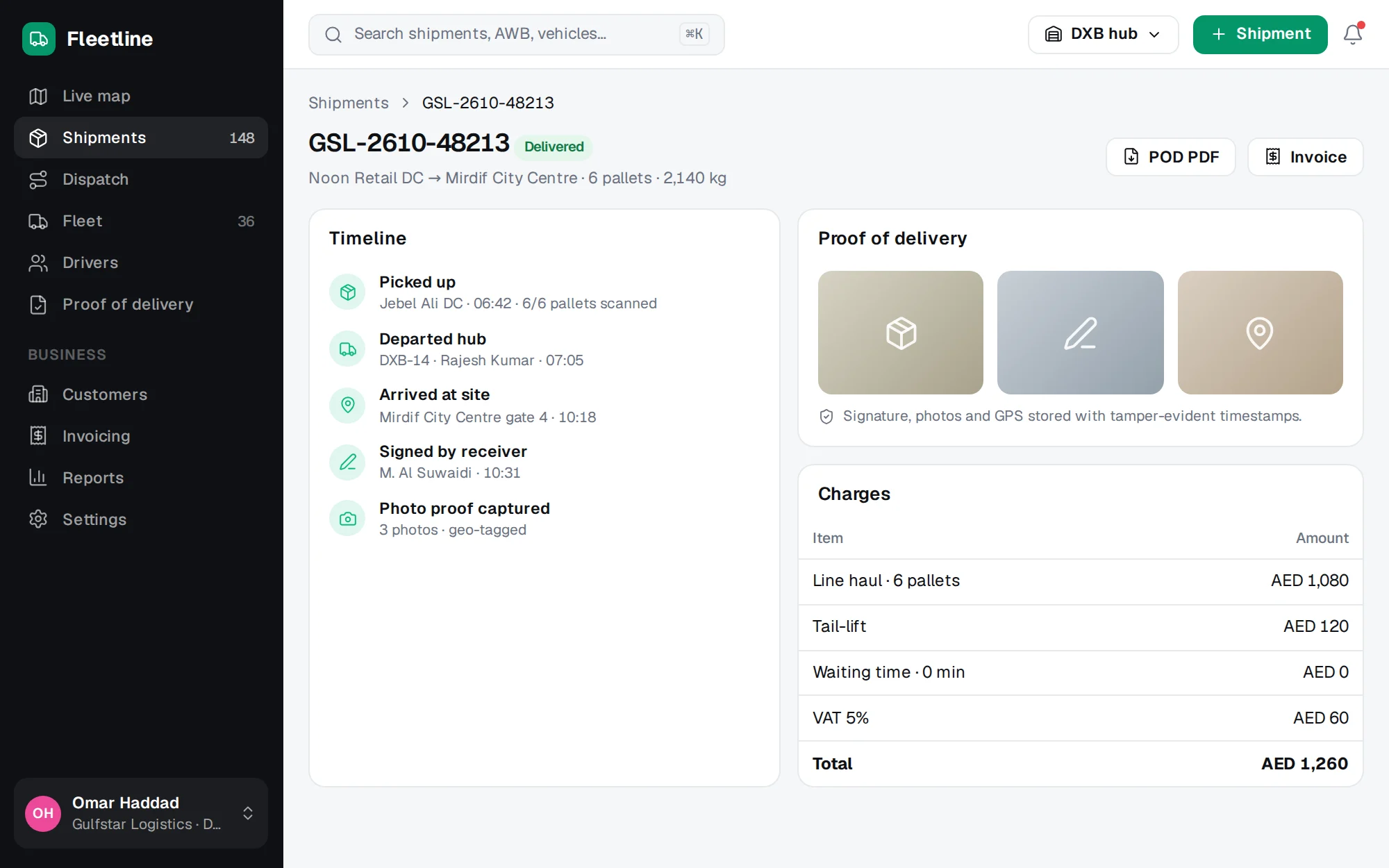Click the Live map sidebar icon
1389x868 pixels.
(x=38, y=96)
